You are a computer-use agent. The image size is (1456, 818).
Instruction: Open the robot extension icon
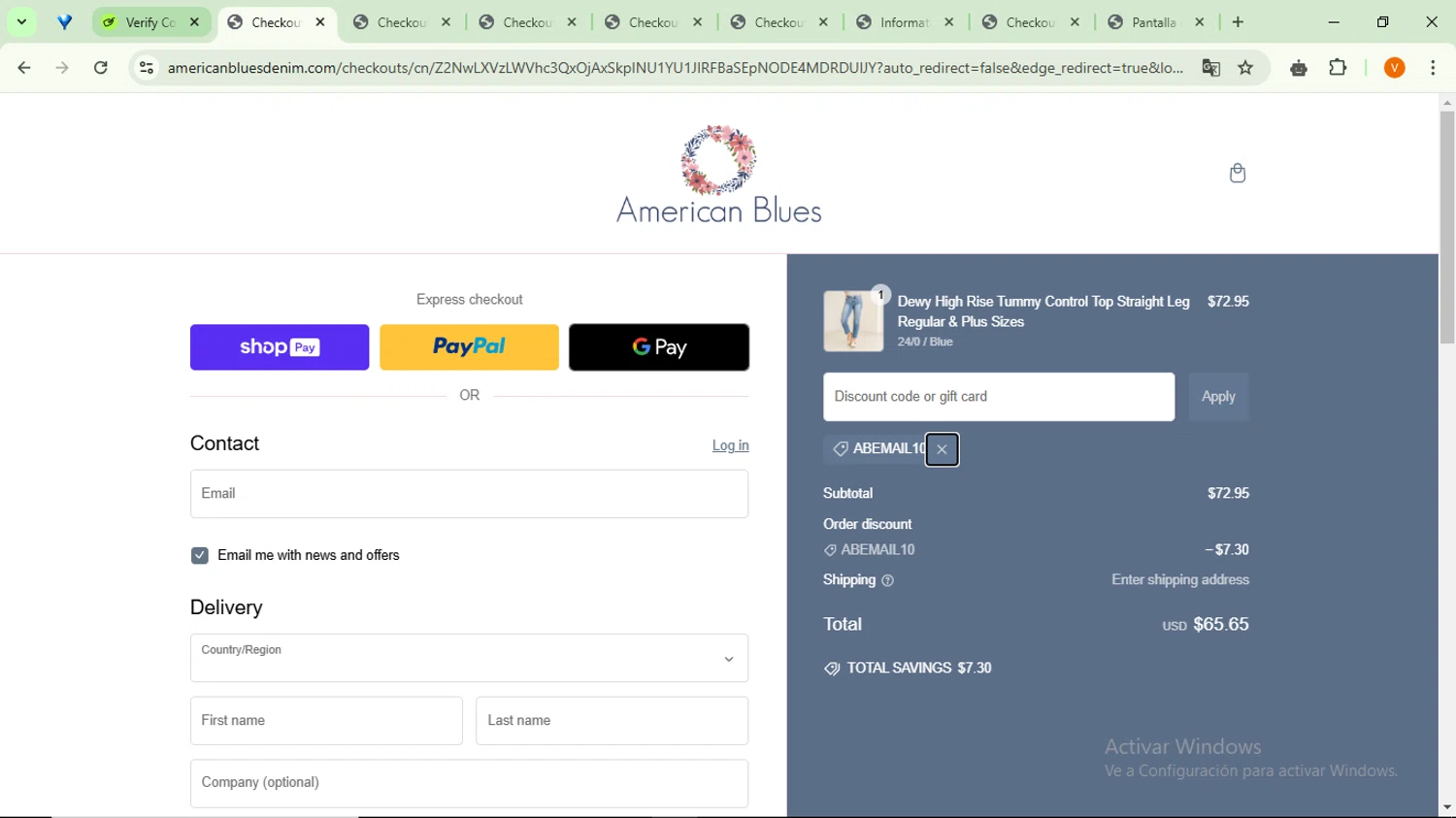1299,68
